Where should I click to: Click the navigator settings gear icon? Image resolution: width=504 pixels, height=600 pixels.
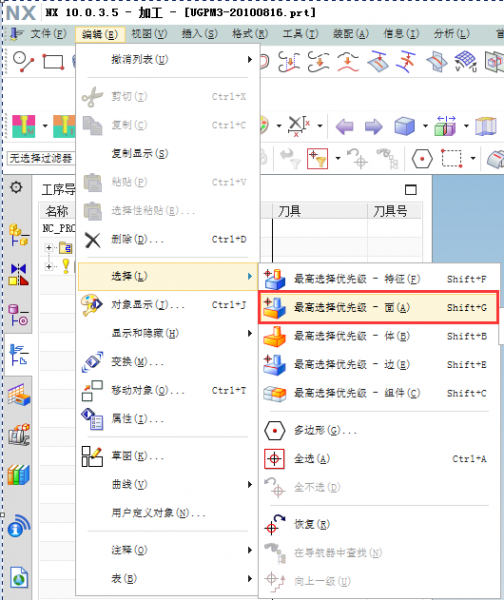click(x=16, y=188)
